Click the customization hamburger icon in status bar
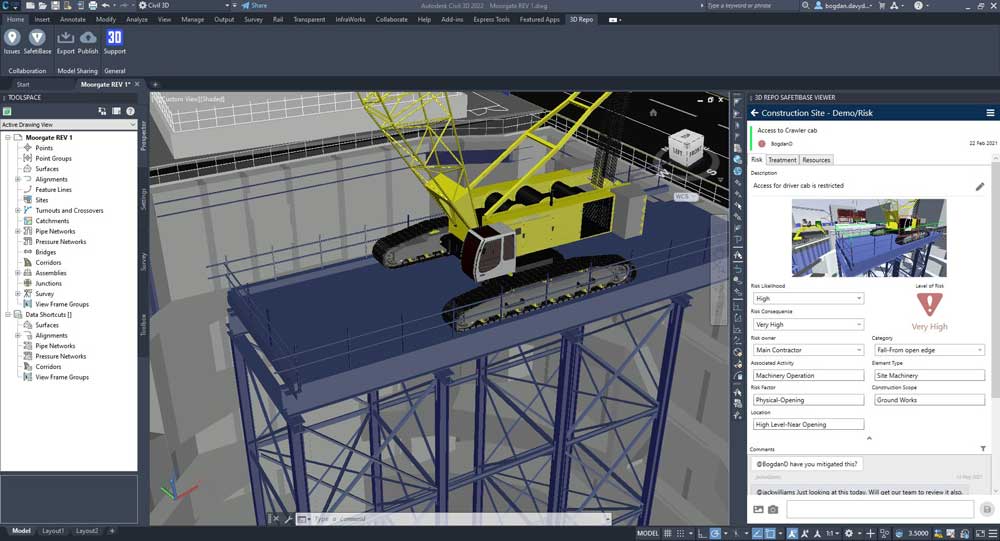 pyautogui.click(x=992, y=533)
